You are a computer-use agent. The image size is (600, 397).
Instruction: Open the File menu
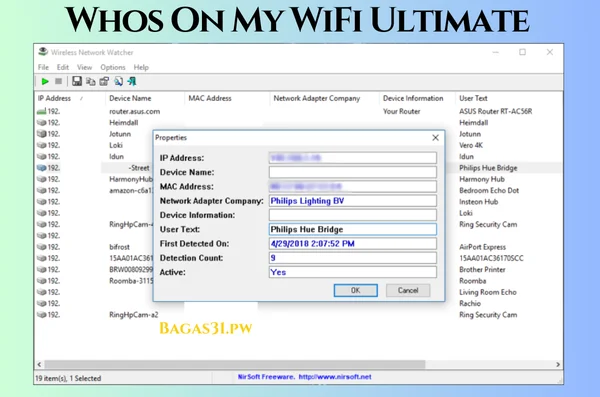coord(43,67)
